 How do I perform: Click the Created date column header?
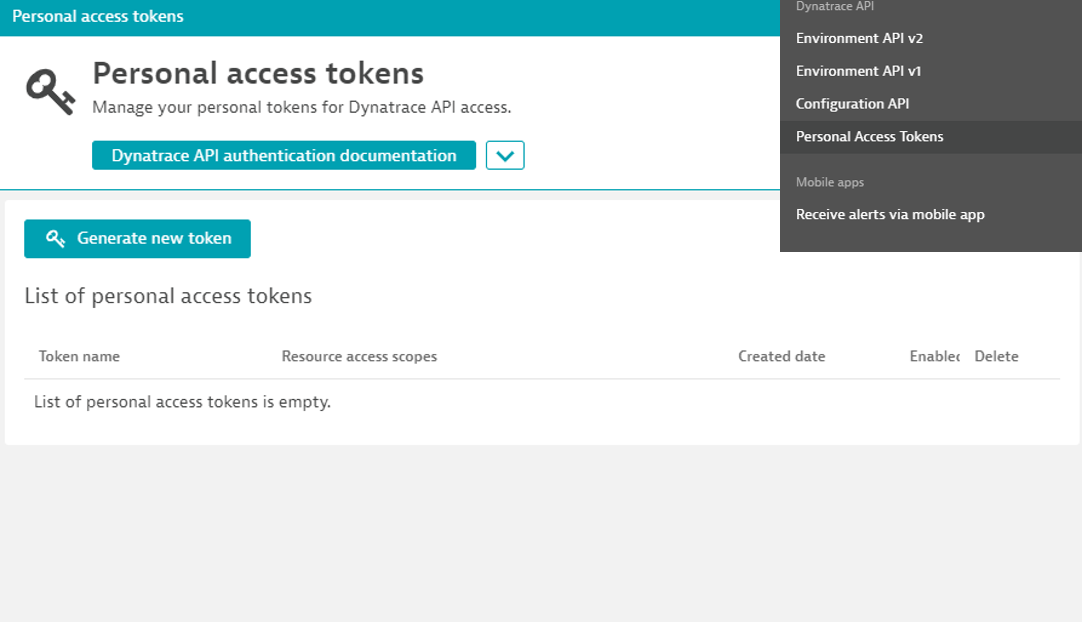point(782,356)
